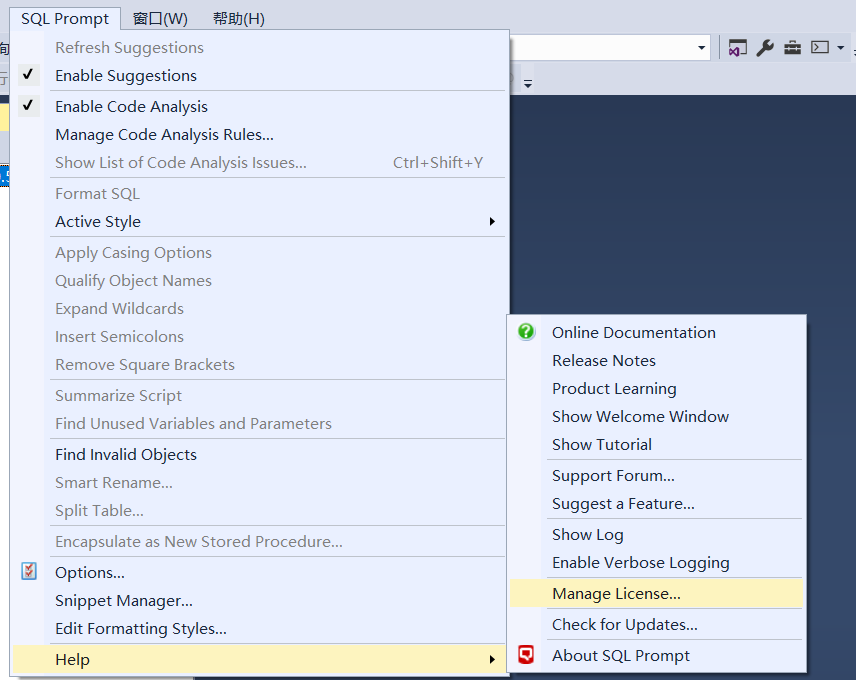This screenshot has width=856, height=680.
Task: Open the dropdown arrow beside the terminal icon
Action: coord(840,48)
